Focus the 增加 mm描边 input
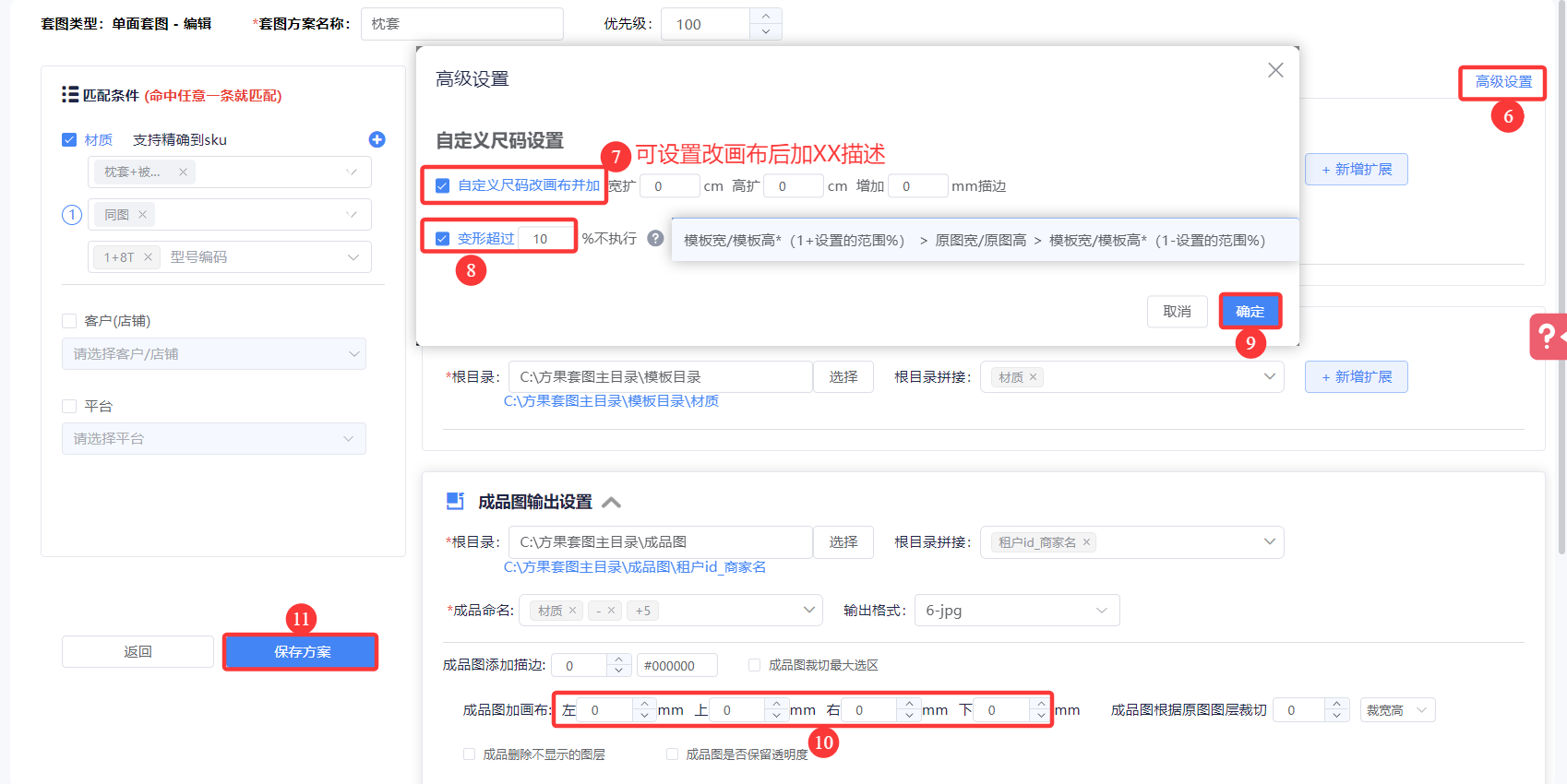Viewport: 1567px width, 784px height. (918, 186)
